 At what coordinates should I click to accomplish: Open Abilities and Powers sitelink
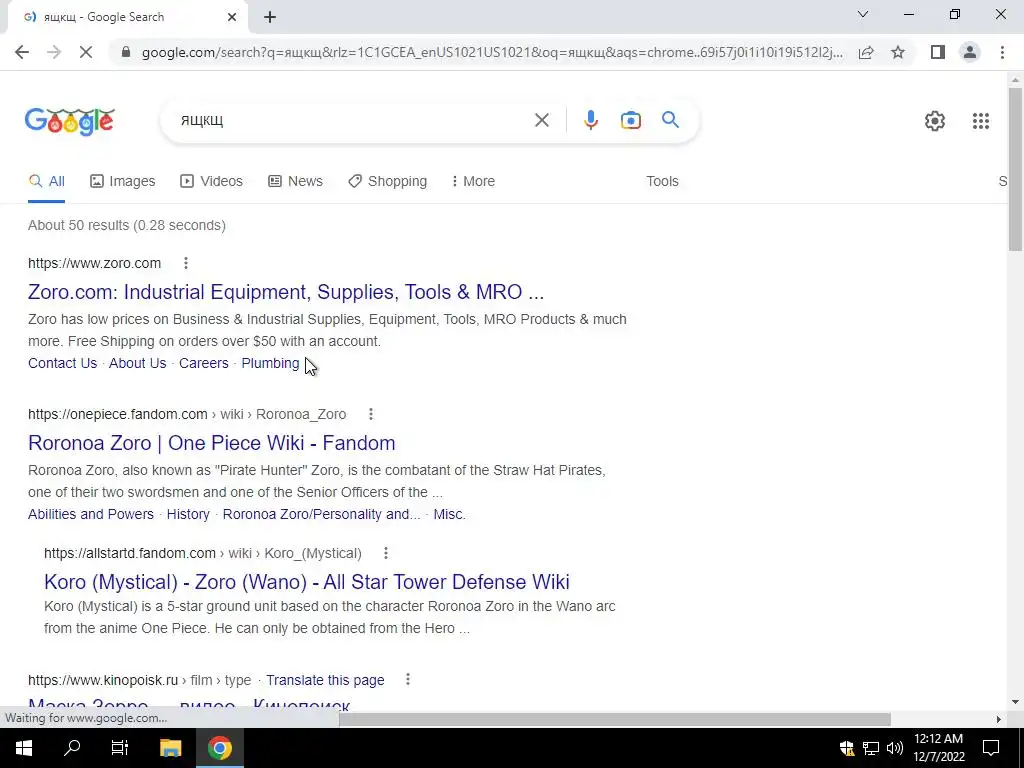pos(91,514)
